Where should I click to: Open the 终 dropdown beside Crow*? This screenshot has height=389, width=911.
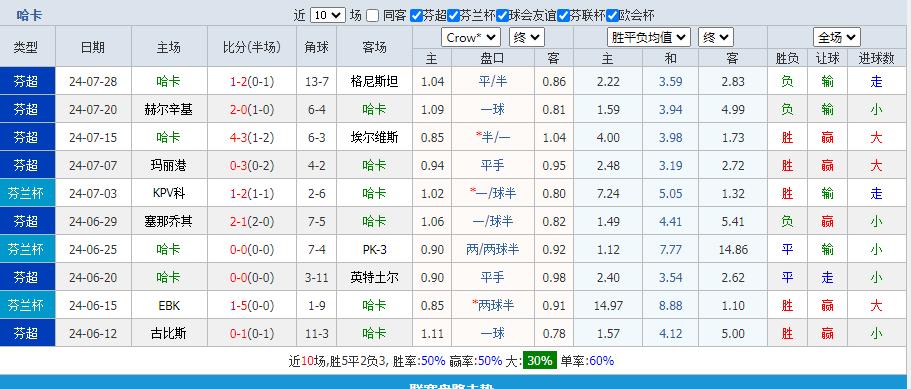tap(526, 38)
